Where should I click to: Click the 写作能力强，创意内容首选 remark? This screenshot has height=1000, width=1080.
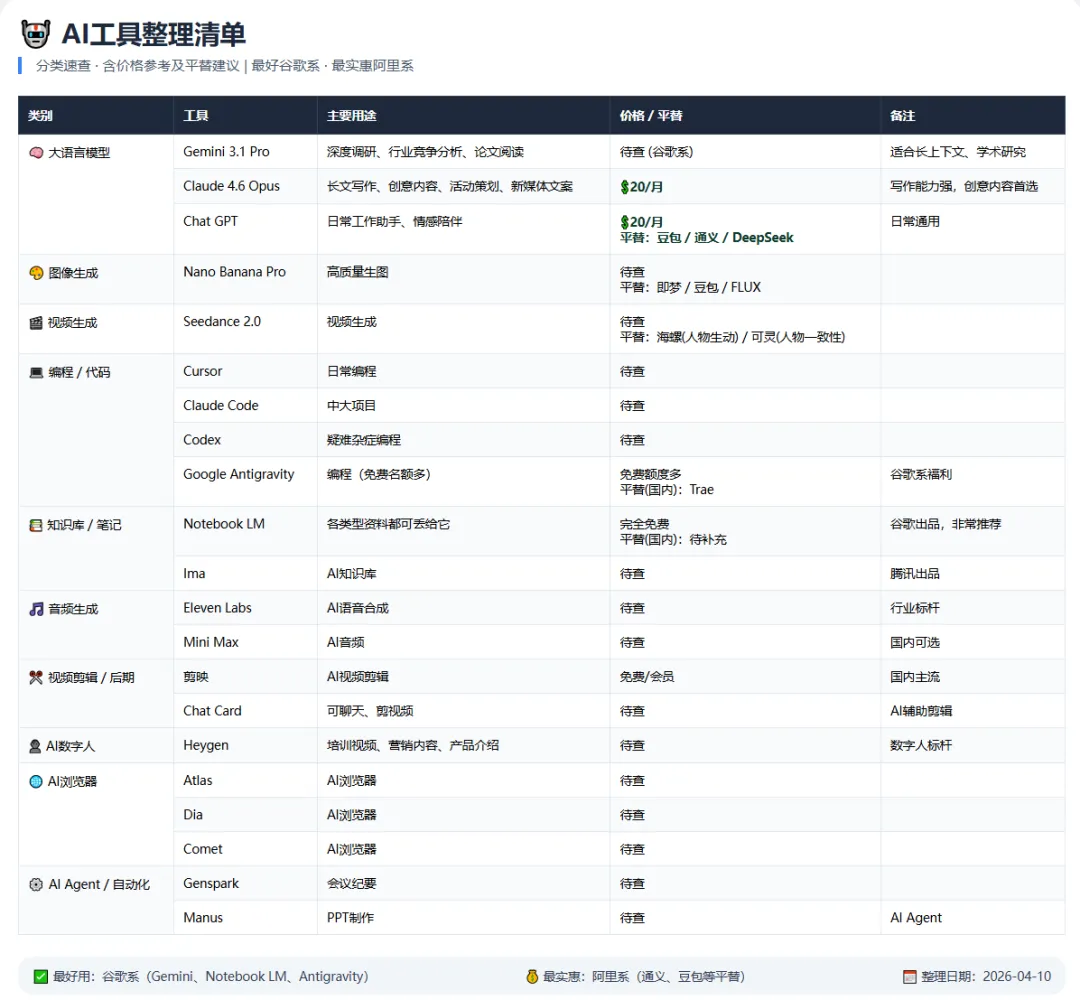[964, 187]
